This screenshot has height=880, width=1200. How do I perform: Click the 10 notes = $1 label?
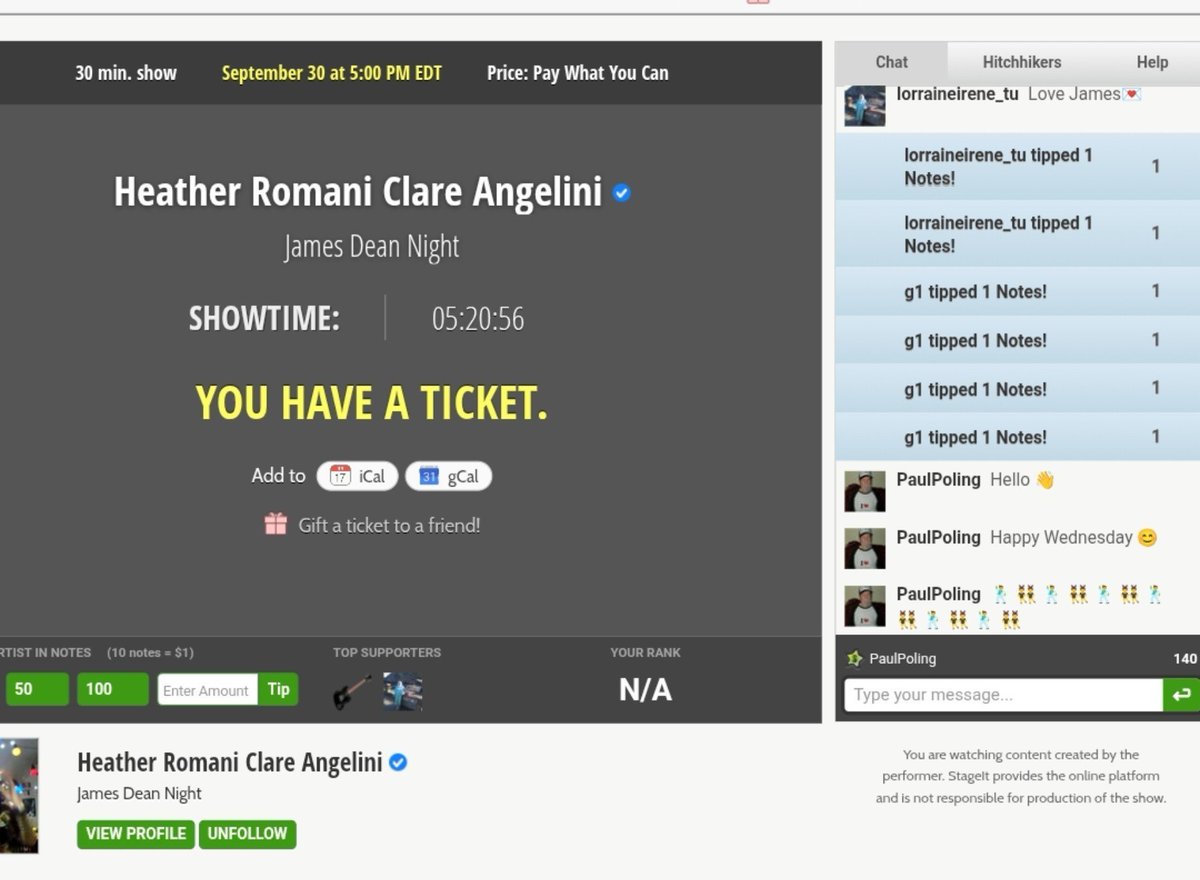(150, 653)
